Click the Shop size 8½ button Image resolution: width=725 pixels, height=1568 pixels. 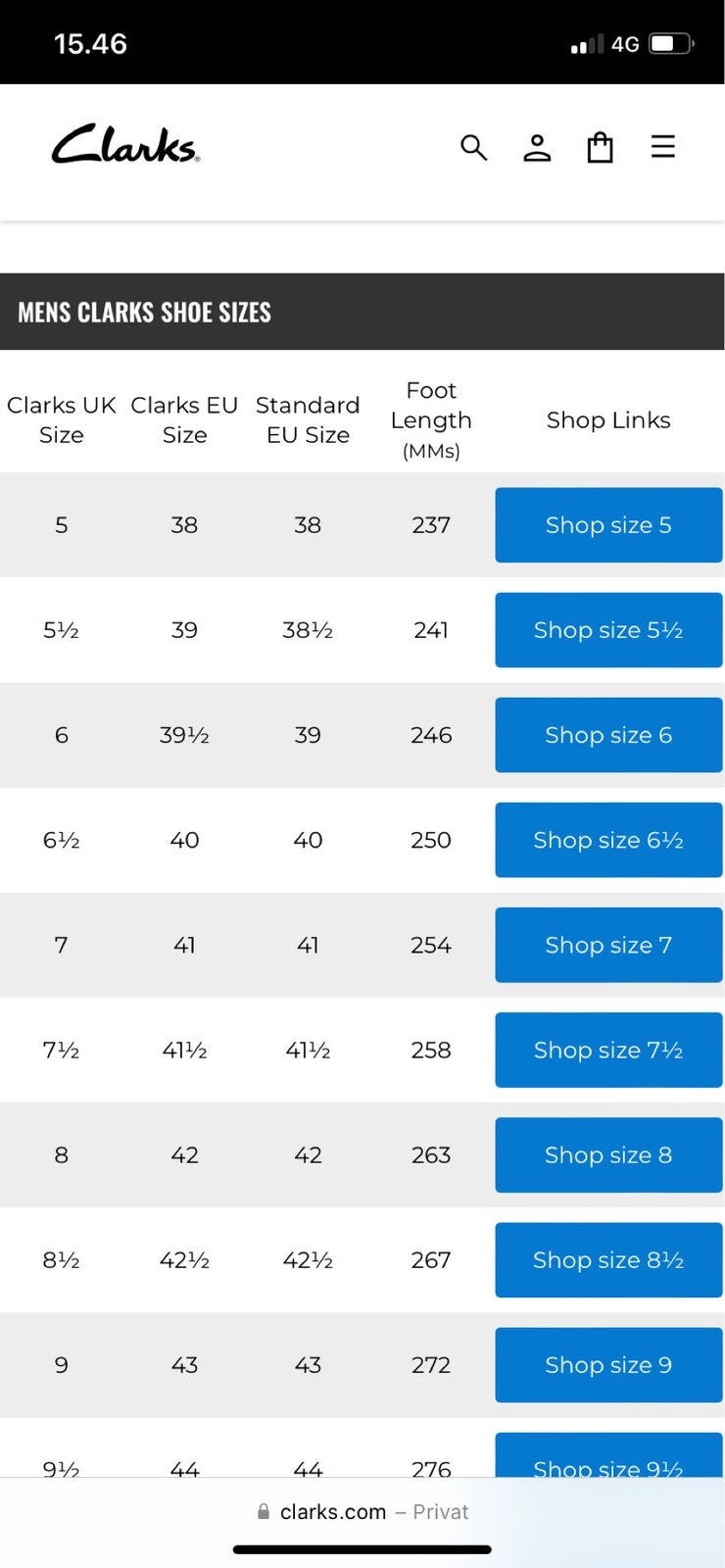point(608,1259)
